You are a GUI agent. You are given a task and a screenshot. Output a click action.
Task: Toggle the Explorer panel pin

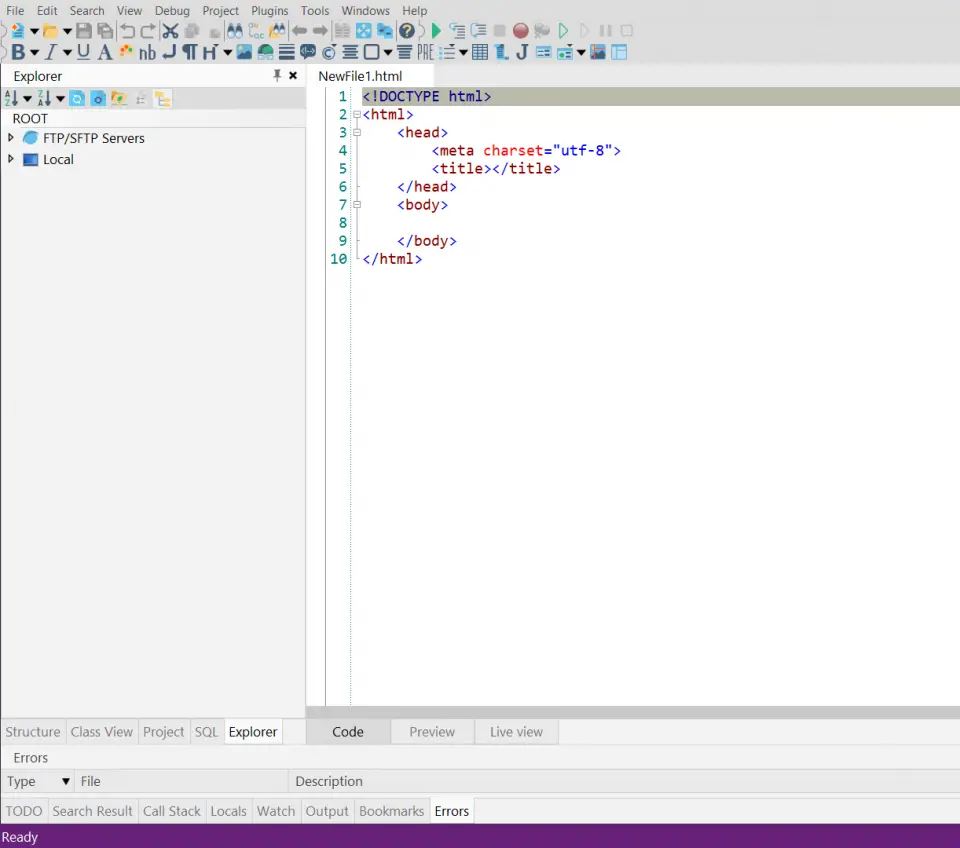click(277, 75)
